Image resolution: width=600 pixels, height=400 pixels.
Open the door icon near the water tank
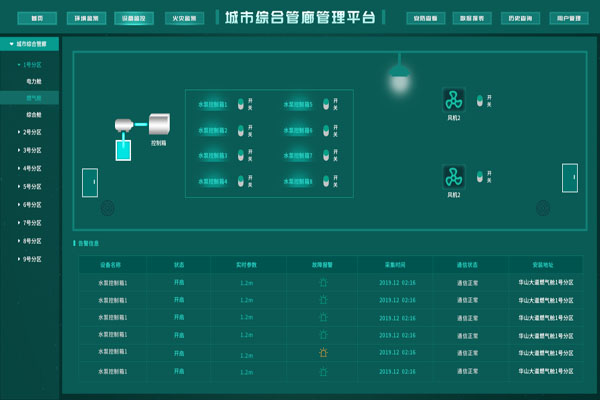89,182
